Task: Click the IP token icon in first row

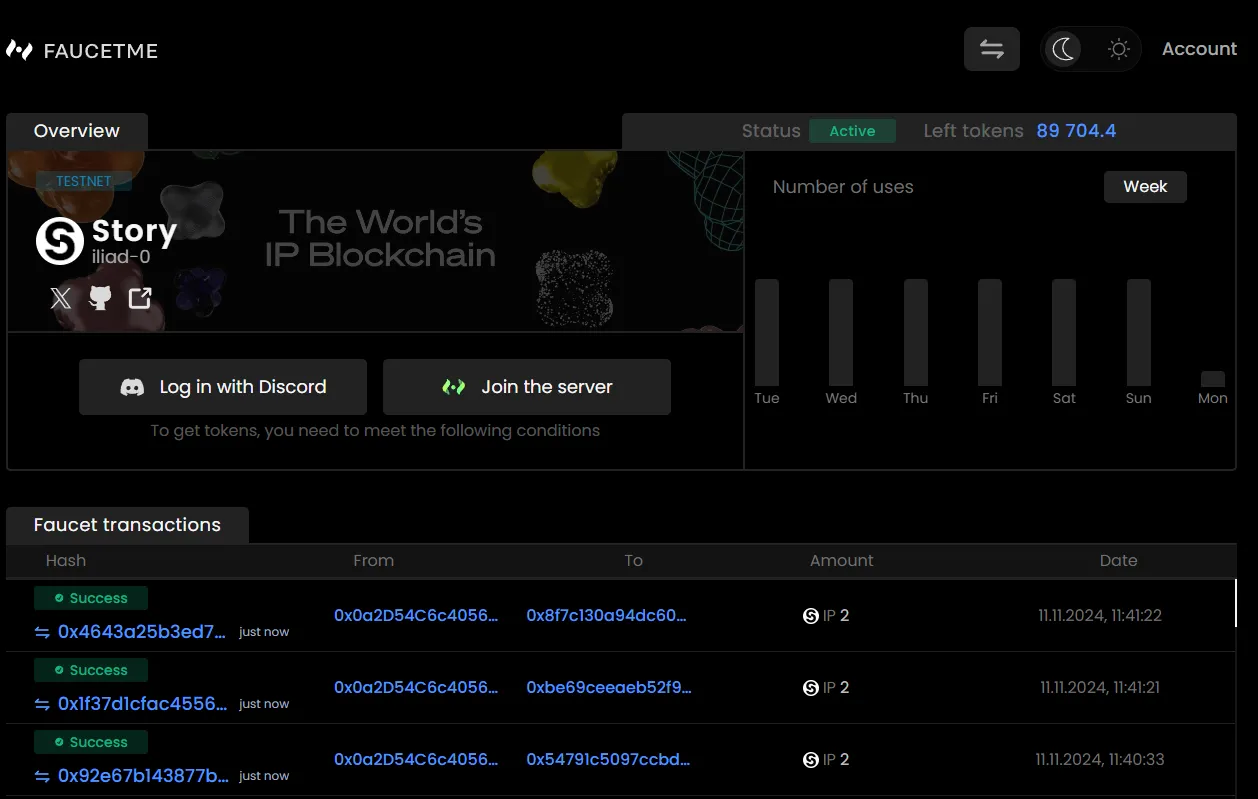Action: (x=811, y=616)
